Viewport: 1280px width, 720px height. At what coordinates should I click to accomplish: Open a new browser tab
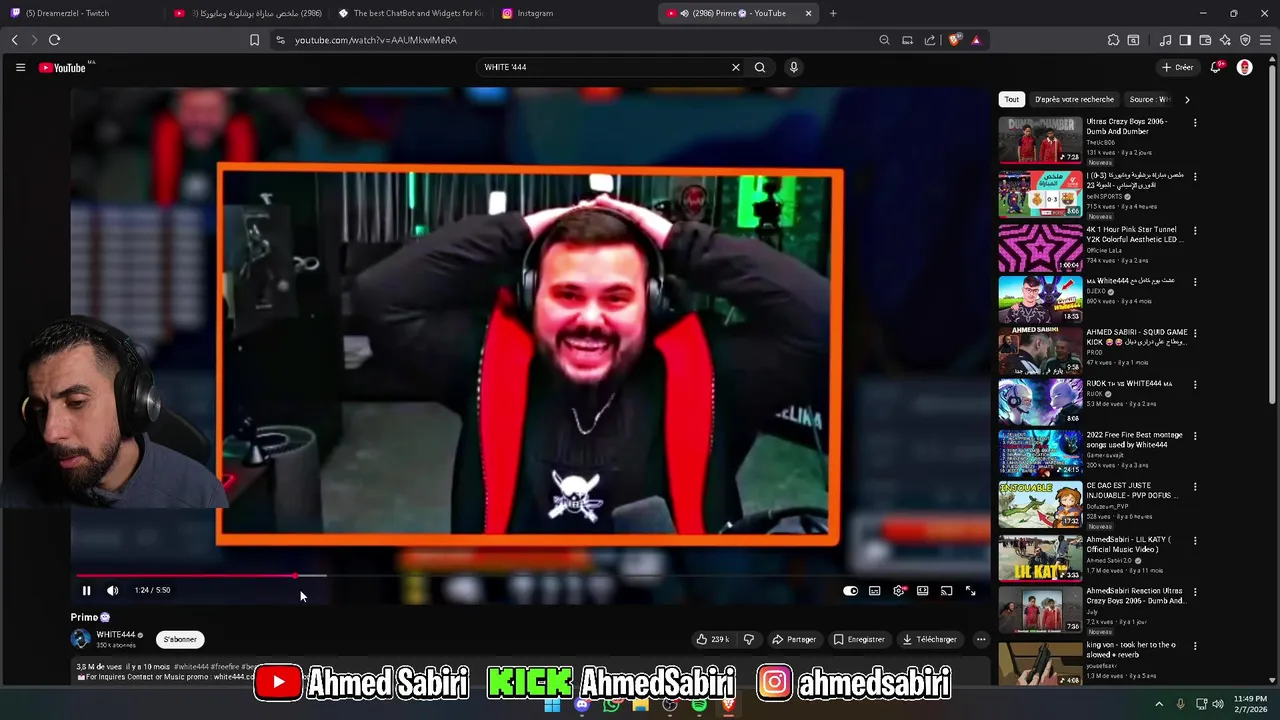point(833,13)
